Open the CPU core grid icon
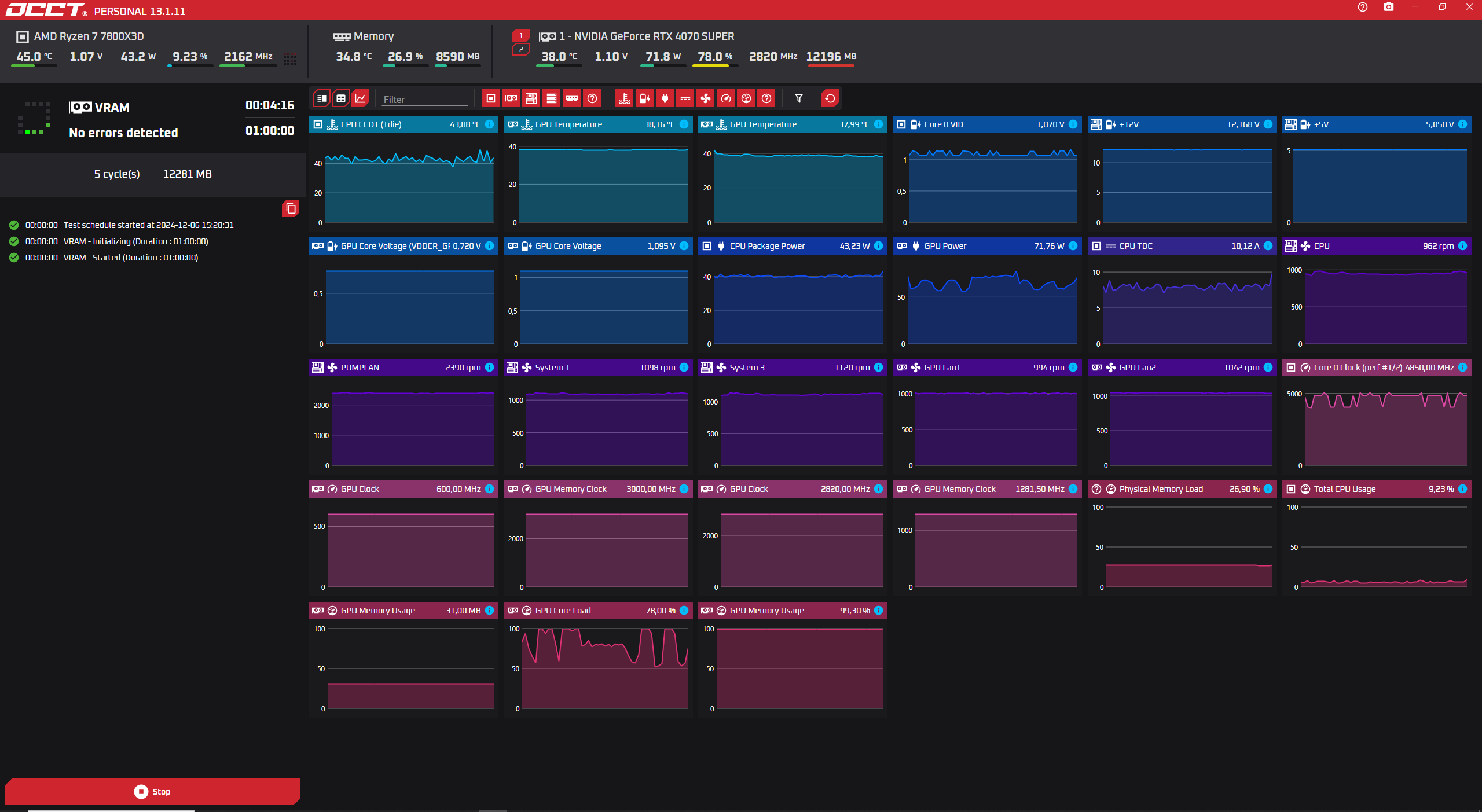The width and height of the screenshot is (1482, 812). point(290,58)
